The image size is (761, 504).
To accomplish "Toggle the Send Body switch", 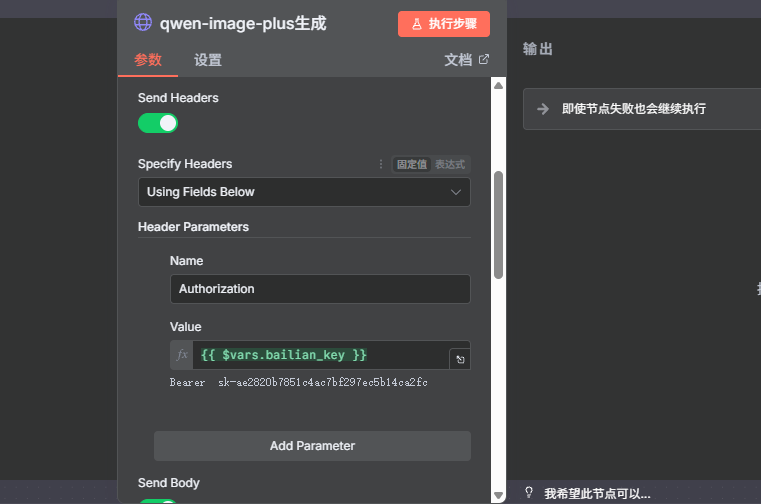I will click(157, 502).
